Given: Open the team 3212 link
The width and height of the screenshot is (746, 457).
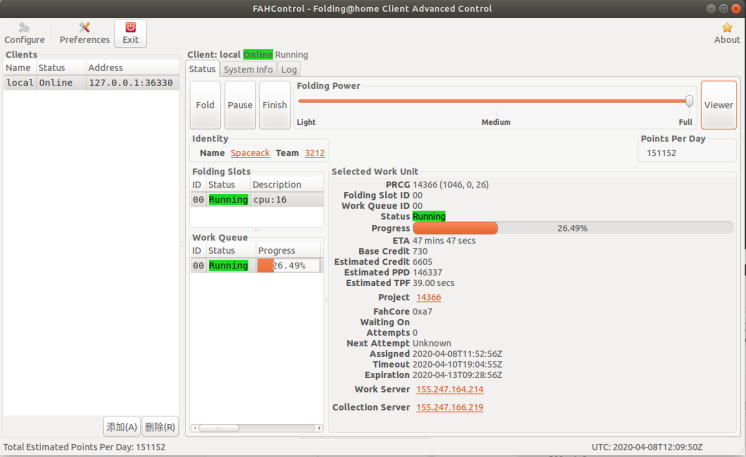Looking at the screenshot, I should coord(314,153).
